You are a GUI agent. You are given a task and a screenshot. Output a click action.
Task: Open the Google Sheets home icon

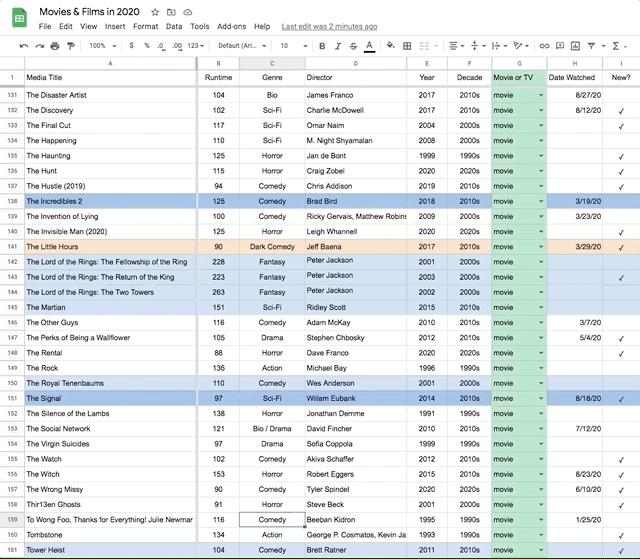click(x=19, y=18)
